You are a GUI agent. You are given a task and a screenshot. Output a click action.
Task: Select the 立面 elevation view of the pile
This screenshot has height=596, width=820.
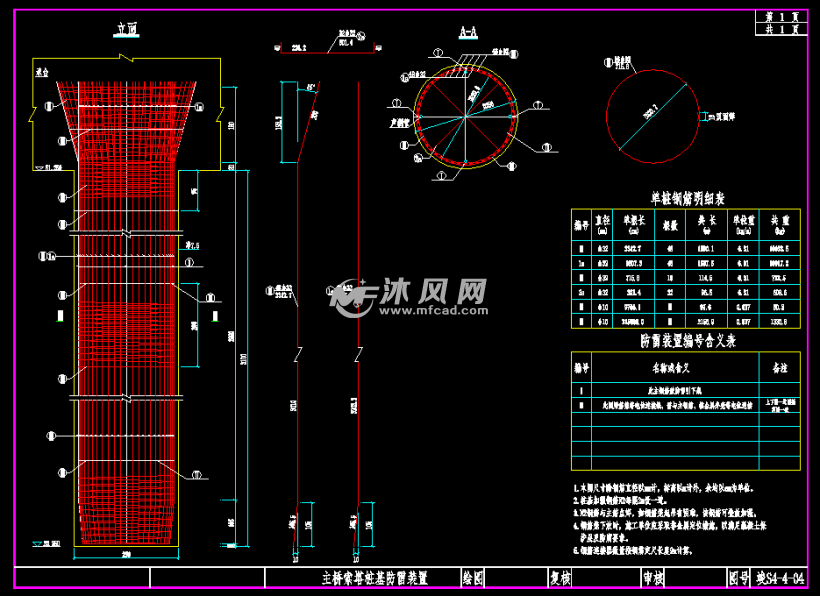(130, 300)
